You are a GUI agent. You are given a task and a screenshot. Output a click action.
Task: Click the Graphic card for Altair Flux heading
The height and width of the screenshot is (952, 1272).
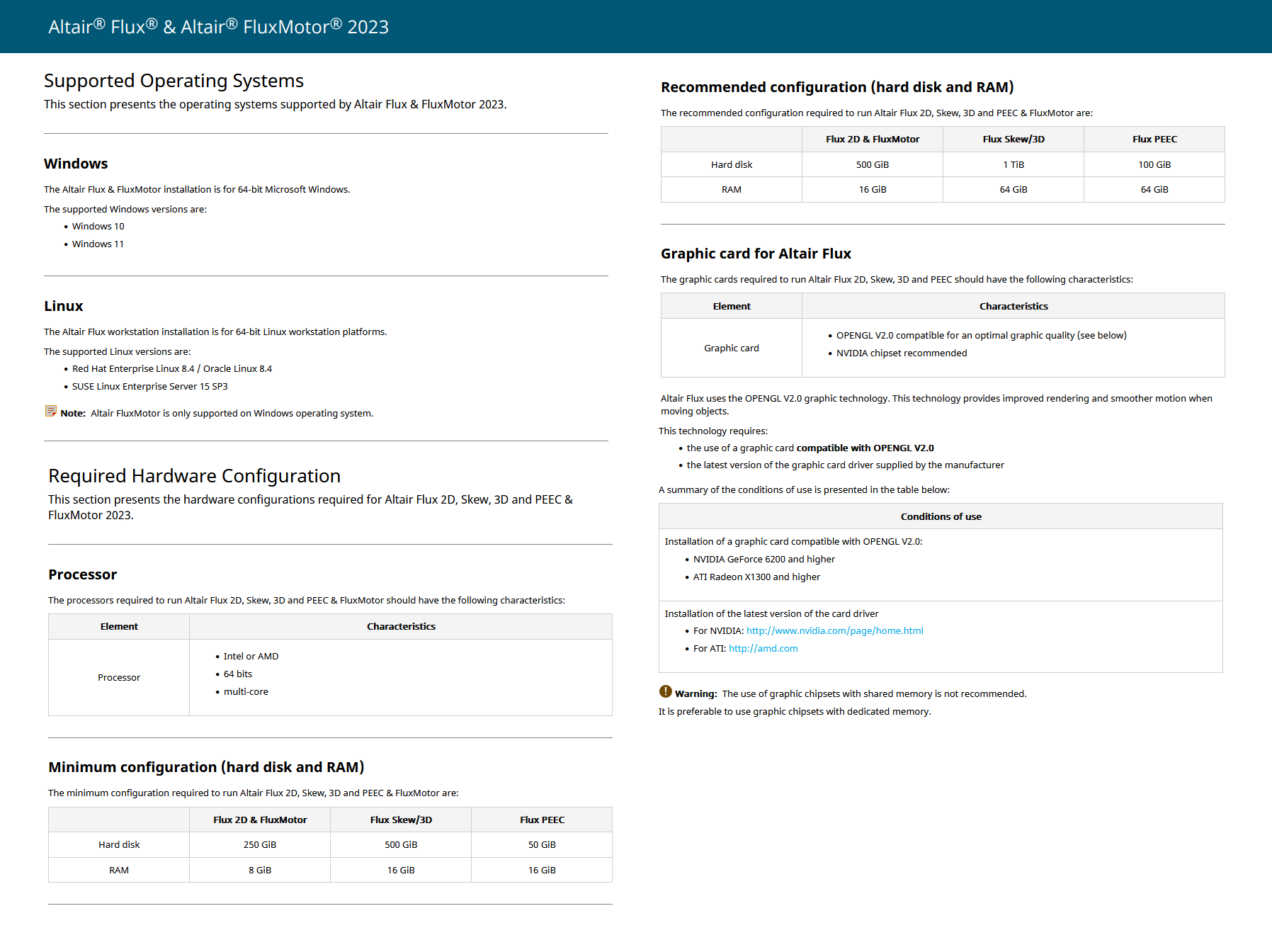[x=756, y=254]
